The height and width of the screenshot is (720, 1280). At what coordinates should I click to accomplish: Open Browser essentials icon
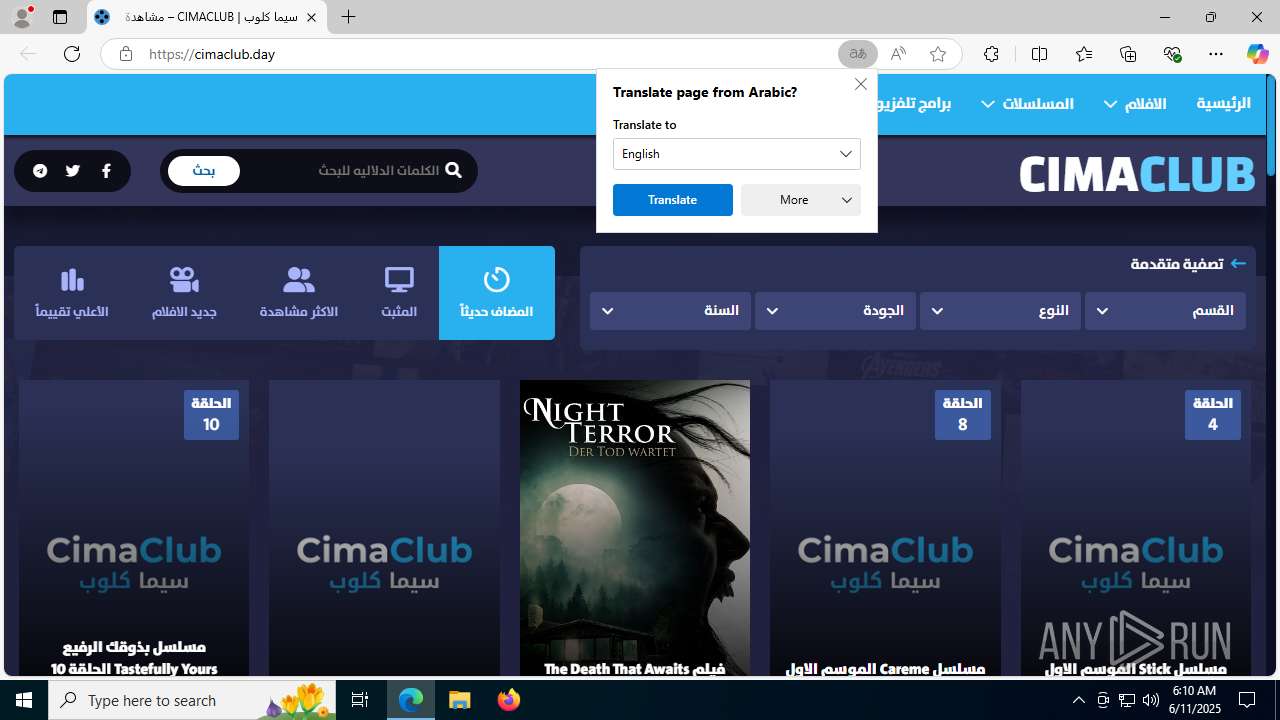(x=1172, y=54)
